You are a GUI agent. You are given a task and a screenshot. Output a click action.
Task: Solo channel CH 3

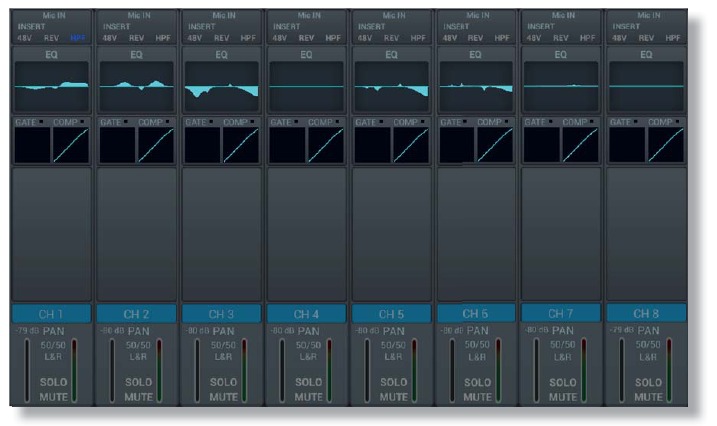pos(224,382)
